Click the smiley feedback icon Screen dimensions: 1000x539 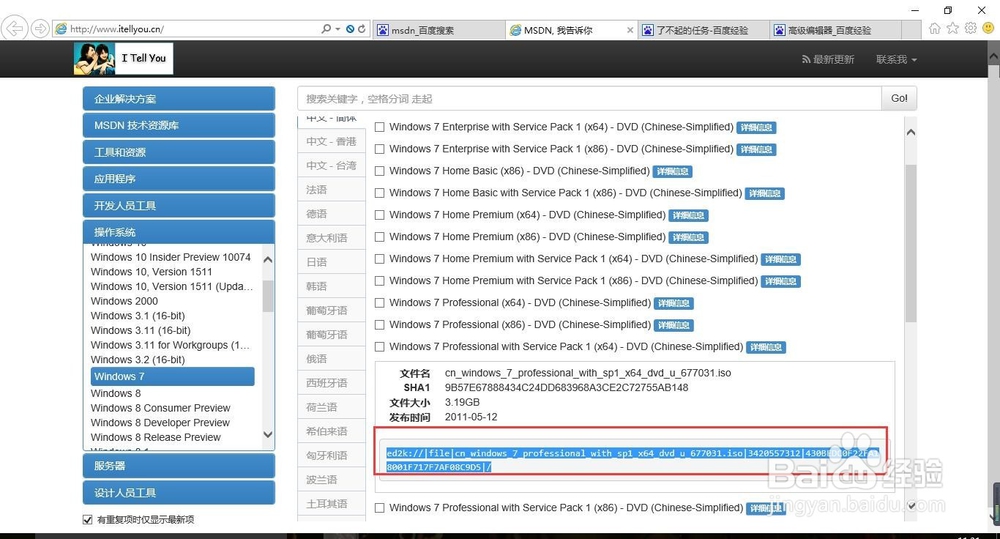988,28
